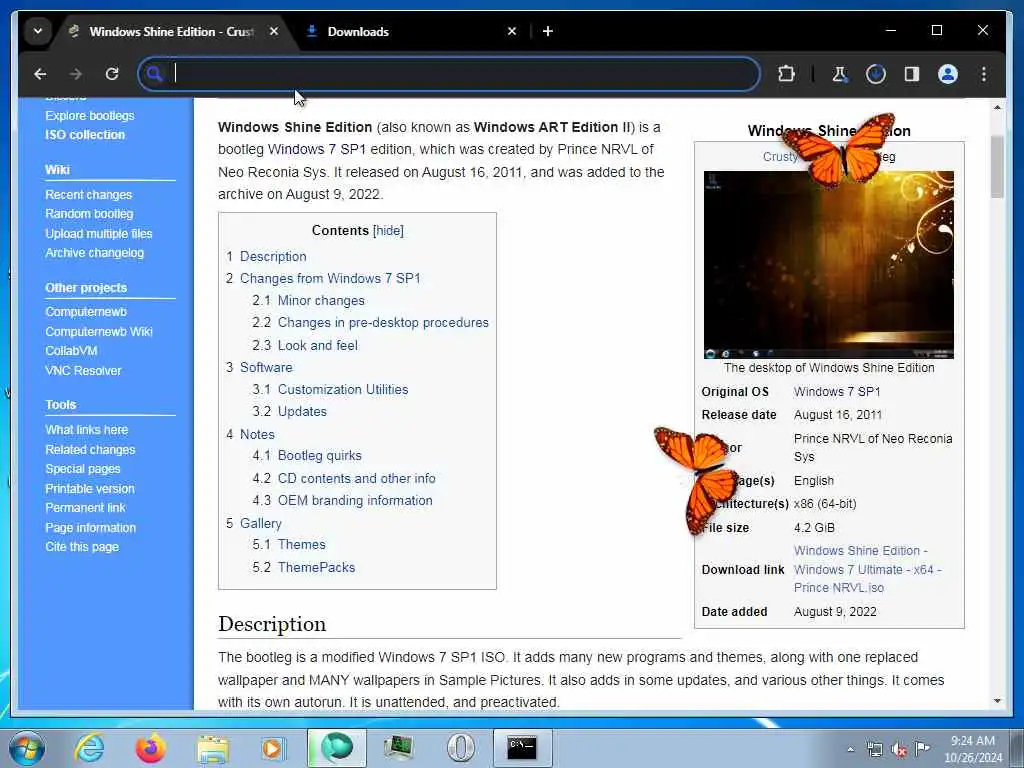Screen dimensions: 1024x768
Task: Open Windows Explorer folder on taskbar
Action: click(213, 749)
